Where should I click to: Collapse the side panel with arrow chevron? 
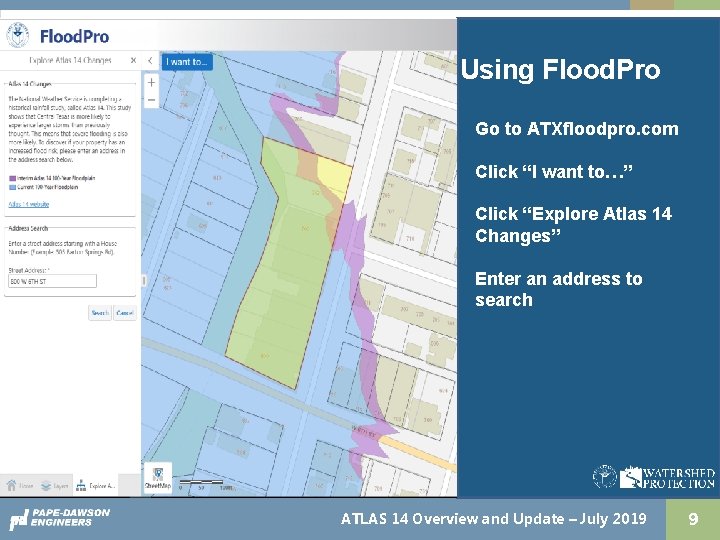pyautogui.click(x=150, y=61)
